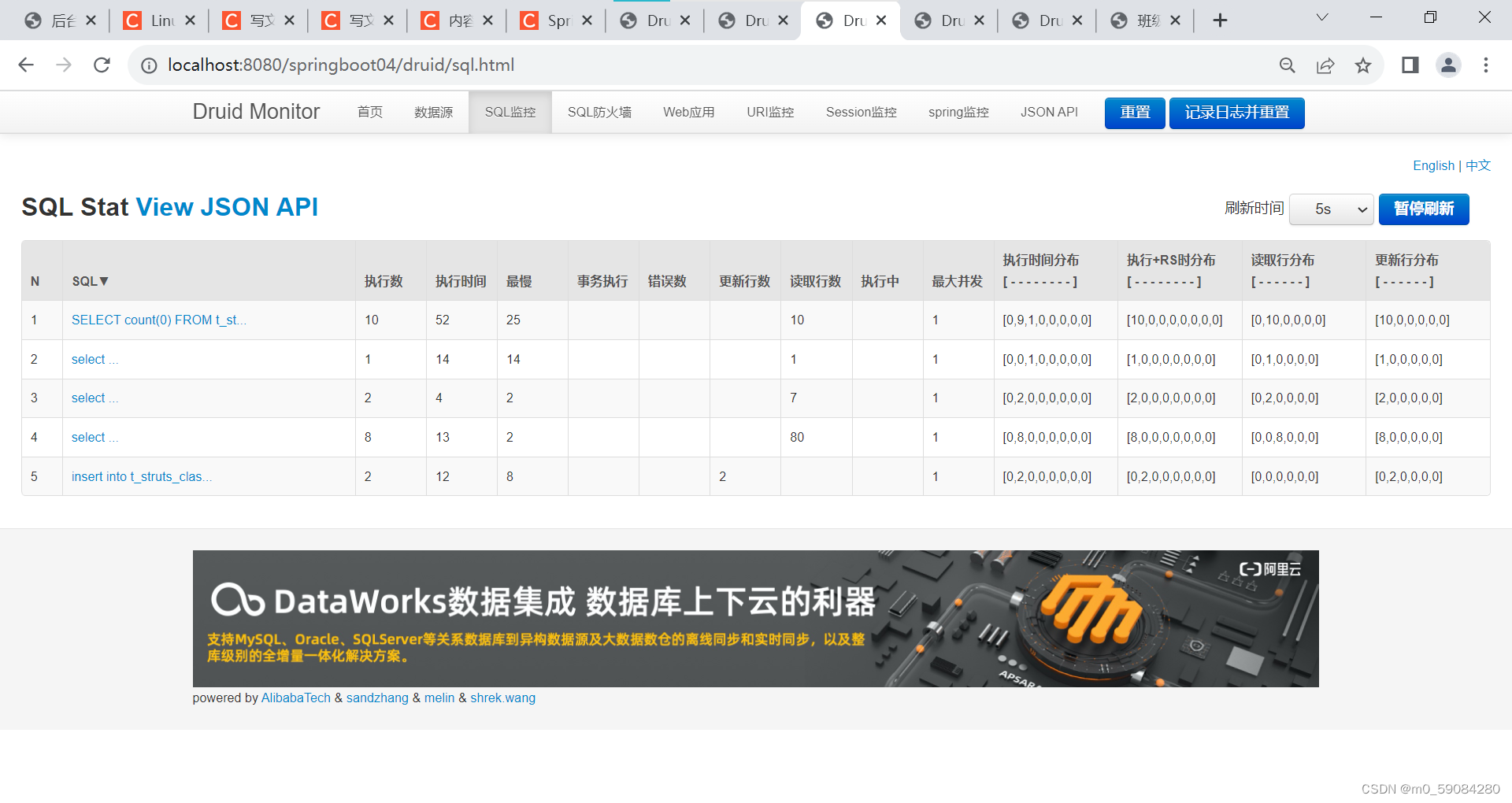Click the 记录日志并重置 button
The height and width of the screenshot is (803, 1512).
tap(1236, 113)
